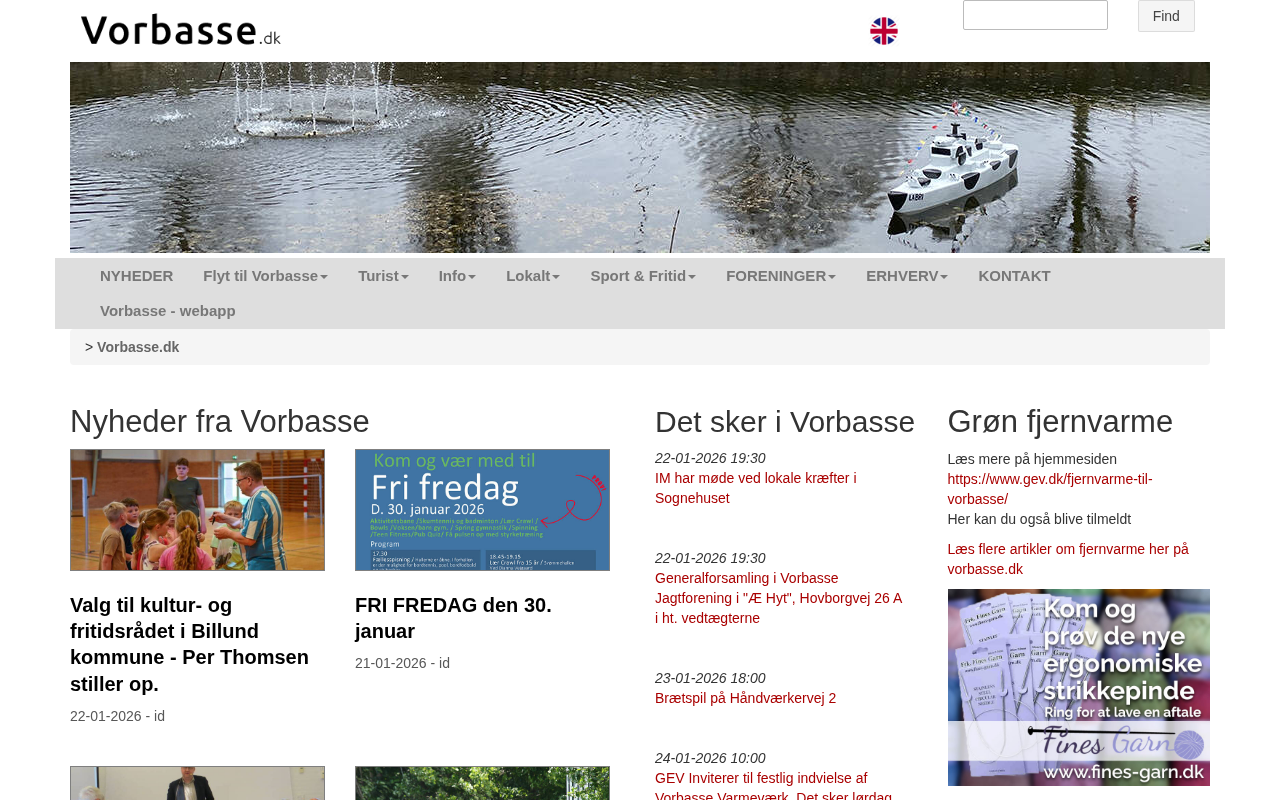Click the Grøn fjernvarme heading
Screen dimensions: 1280x800
tap(1060, 422)
